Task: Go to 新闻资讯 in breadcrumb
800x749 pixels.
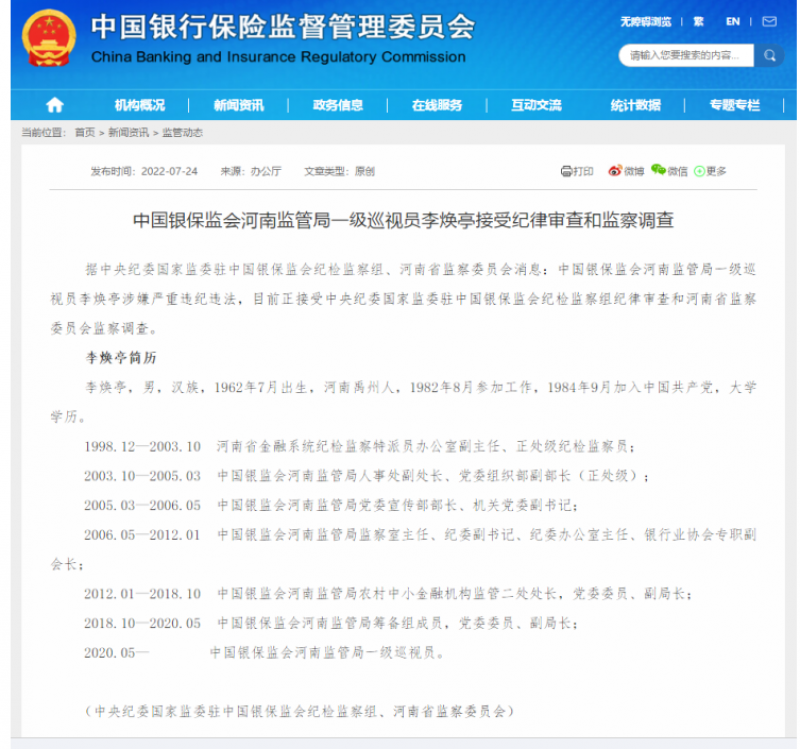Action: [129, 133]
